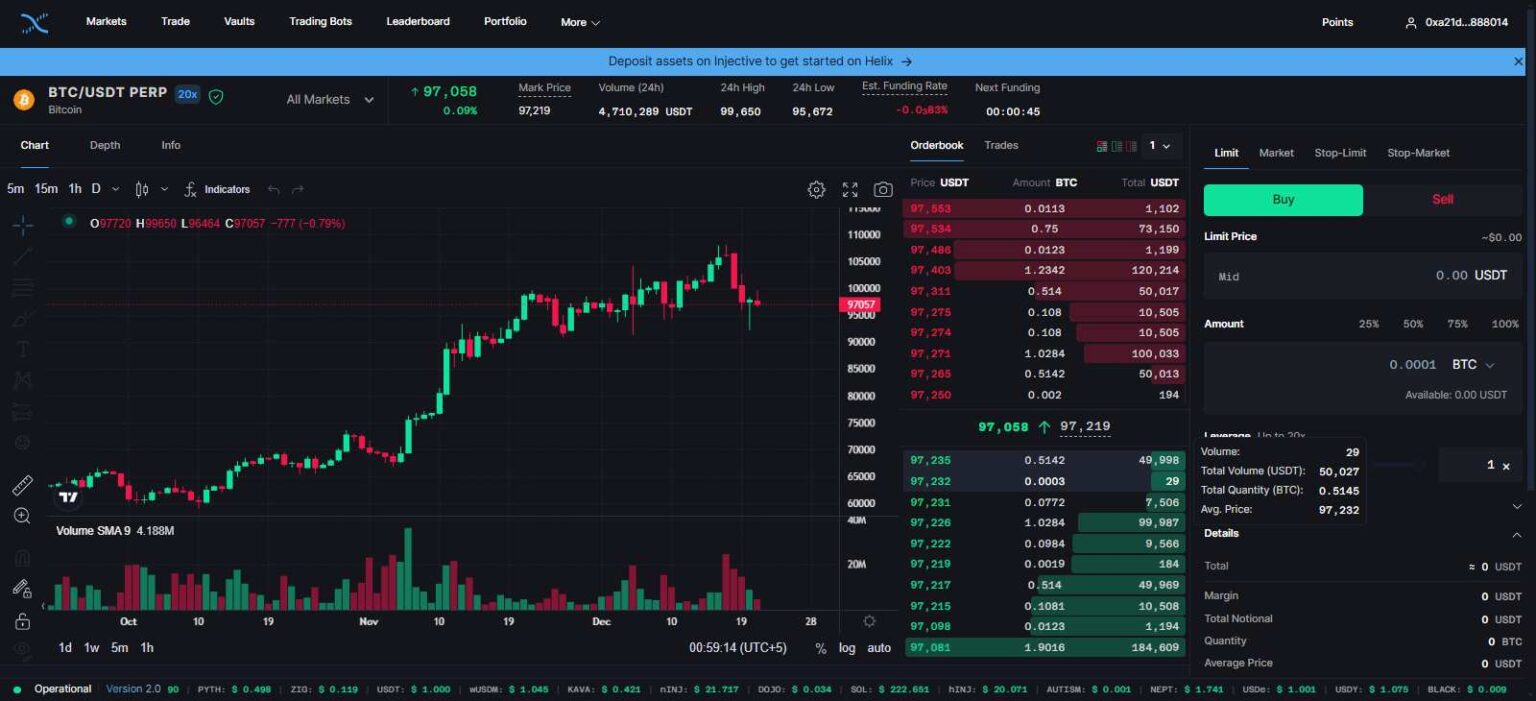Switch to the Trades tab

click(x=1000, y=145)
